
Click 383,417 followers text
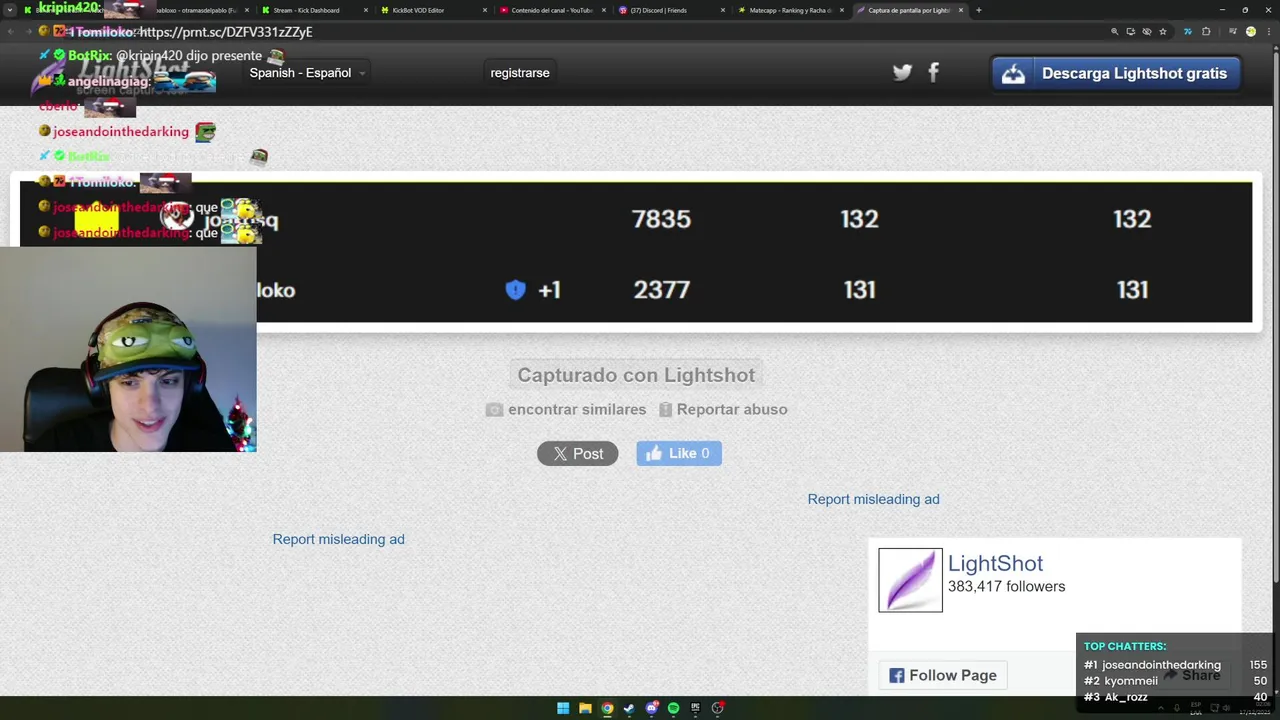(x=1006, y=587)
